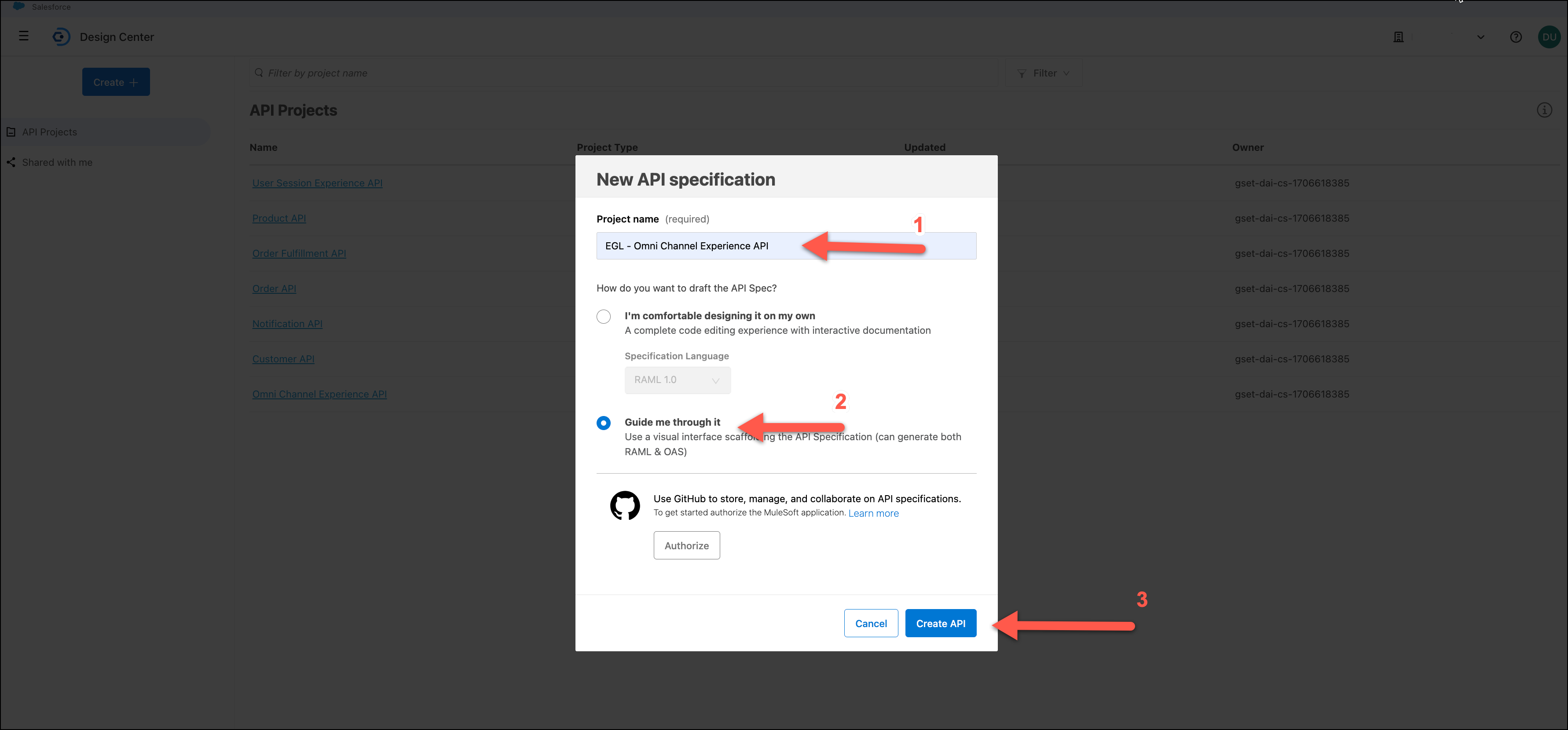
Task: Open the hamburger navigation menu
Action: click(x=24, y=36)
